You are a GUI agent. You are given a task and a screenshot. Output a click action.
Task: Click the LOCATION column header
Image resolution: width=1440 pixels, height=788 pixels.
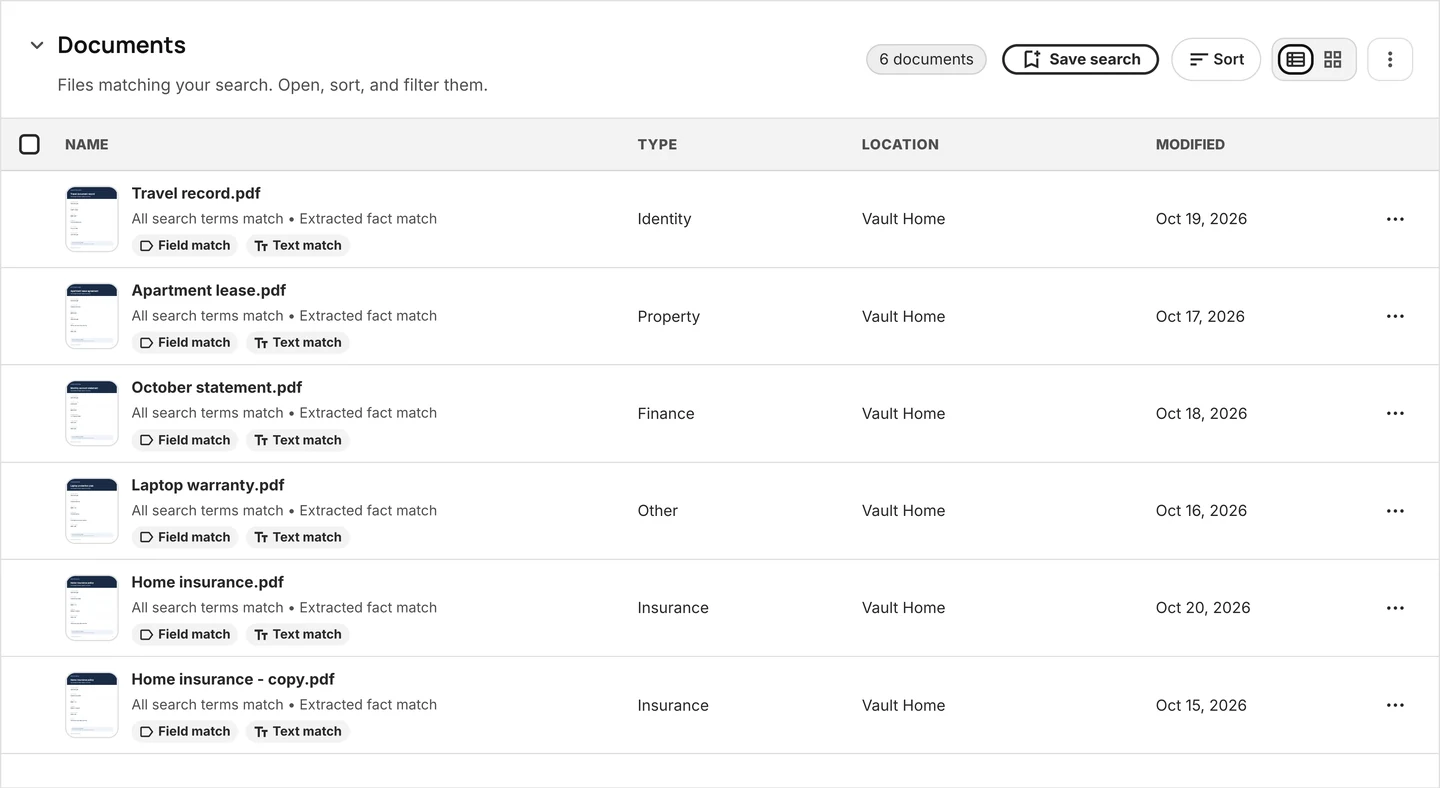(900, 144)
